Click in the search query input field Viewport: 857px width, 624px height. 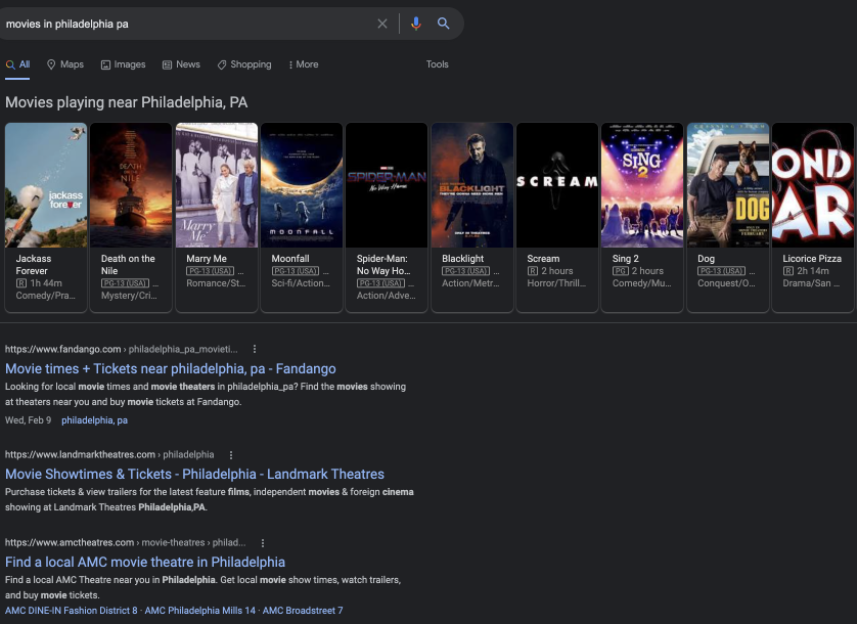(180, 24)
